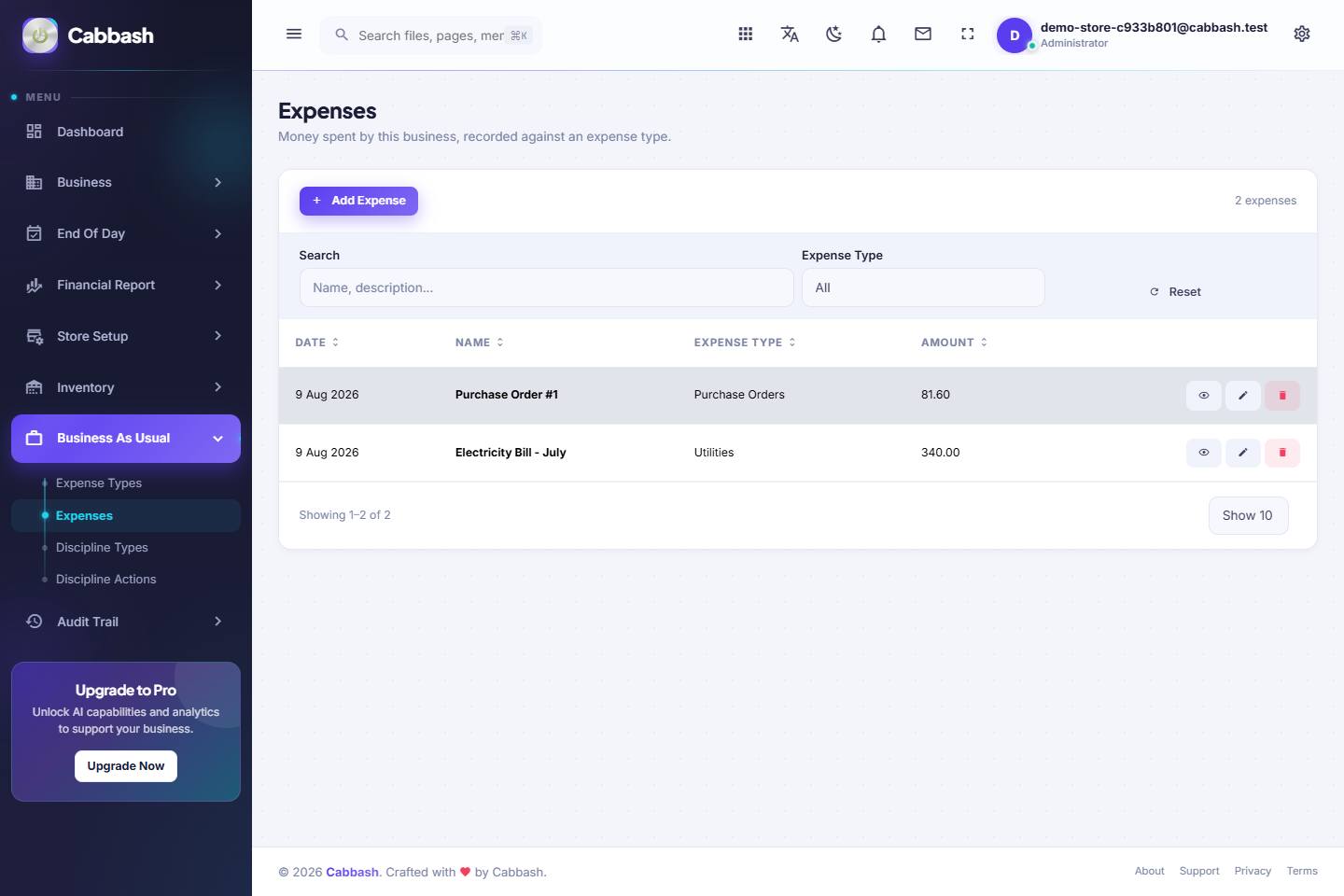Screen dimensions: 1344x896
Task: Sort by the Expense Type column
Action: (x=745, y=343)
